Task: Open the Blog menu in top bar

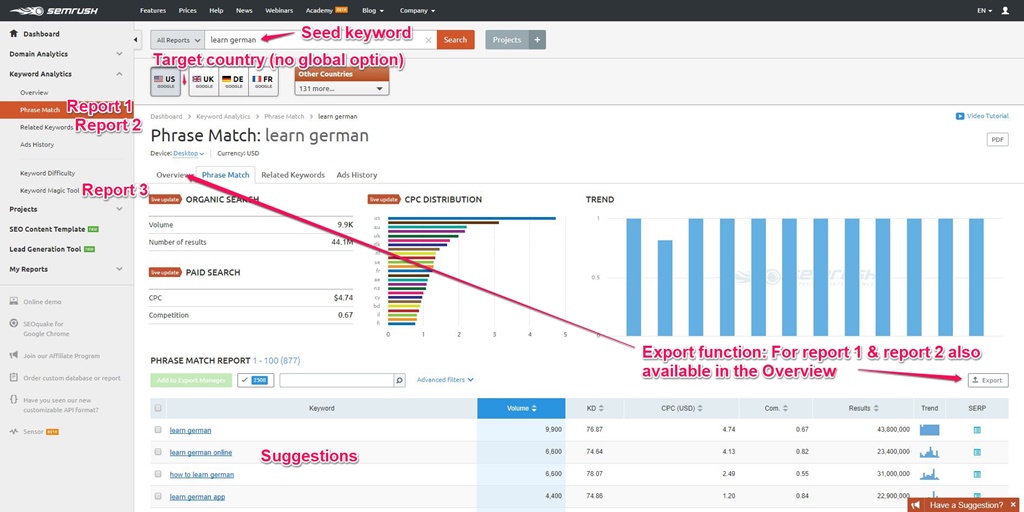Action: 373,10
